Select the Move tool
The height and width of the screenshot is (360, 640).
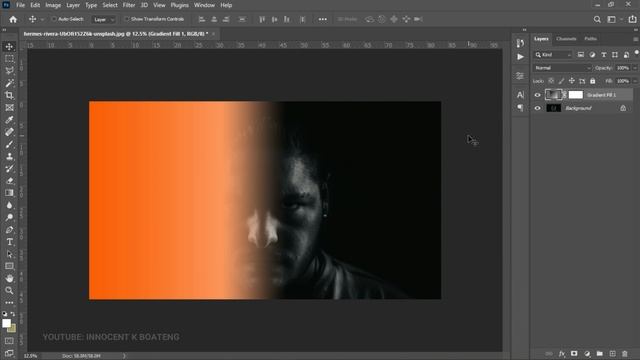coord(9,47)
